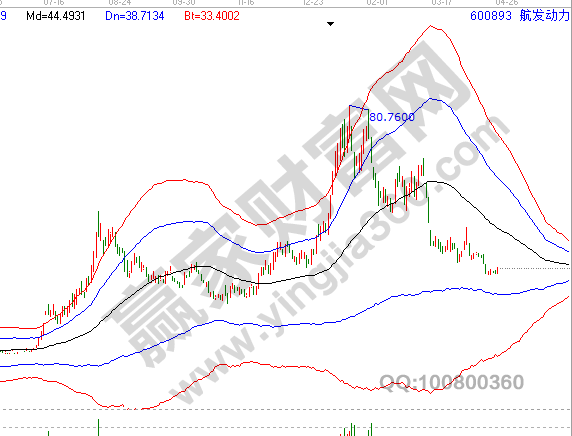
Task: Click the blue line connecting the 80.7600 peak
Action: [x=359, y=108]
